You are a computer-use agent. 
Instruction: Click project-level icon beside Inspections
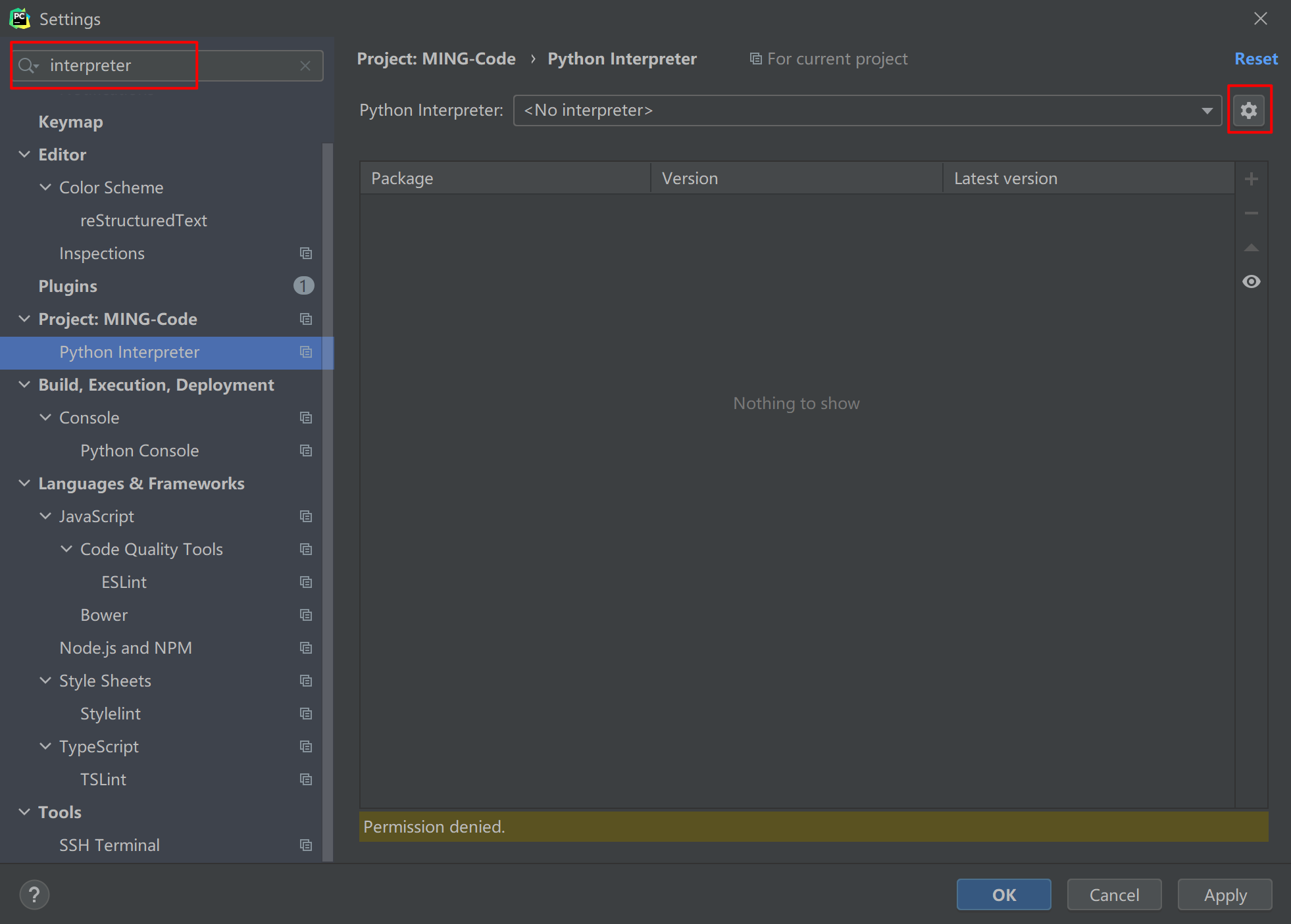pyautogui.click(x=306, y=253)
